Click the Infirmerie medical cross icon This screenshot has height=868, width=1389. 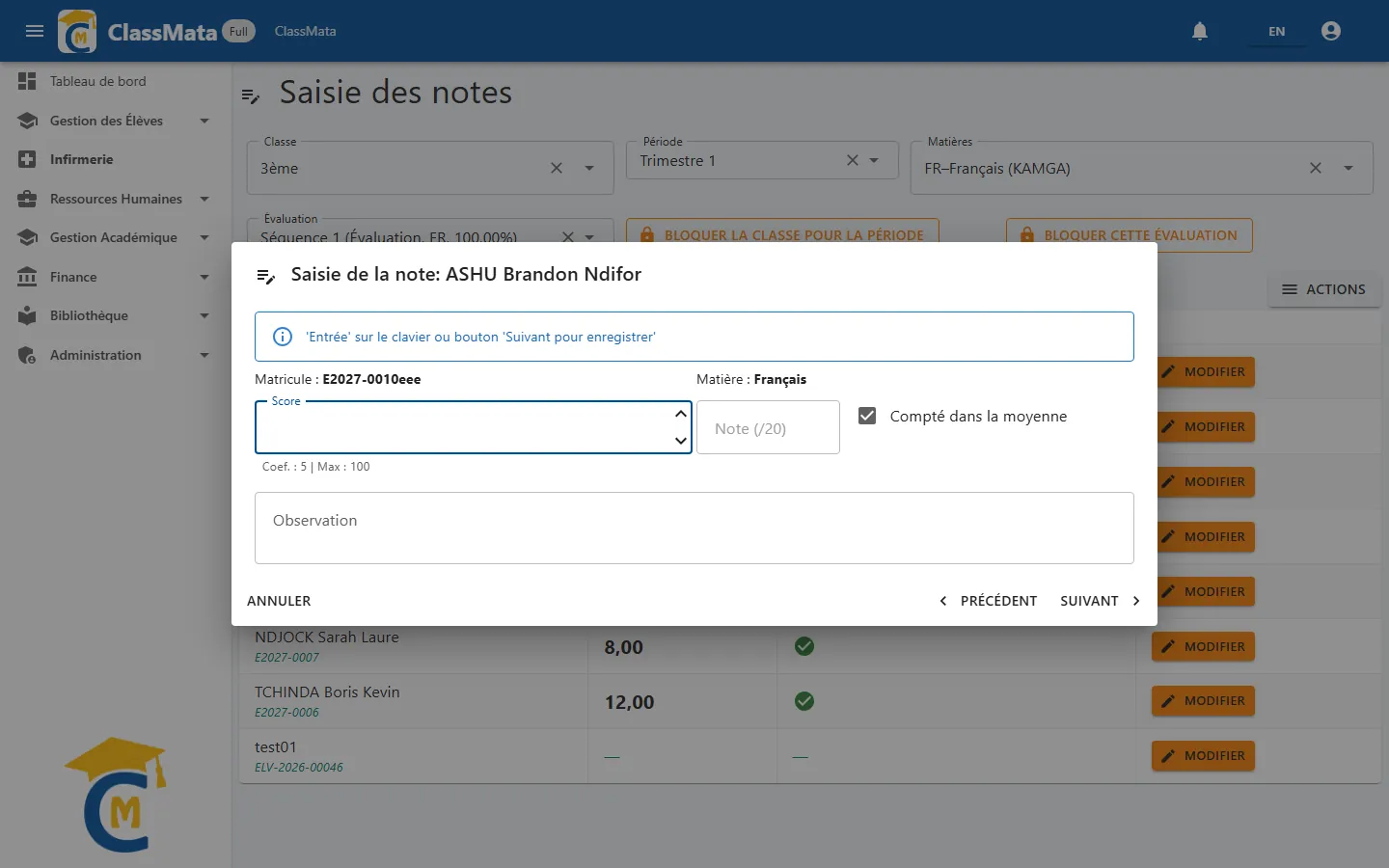27,159
